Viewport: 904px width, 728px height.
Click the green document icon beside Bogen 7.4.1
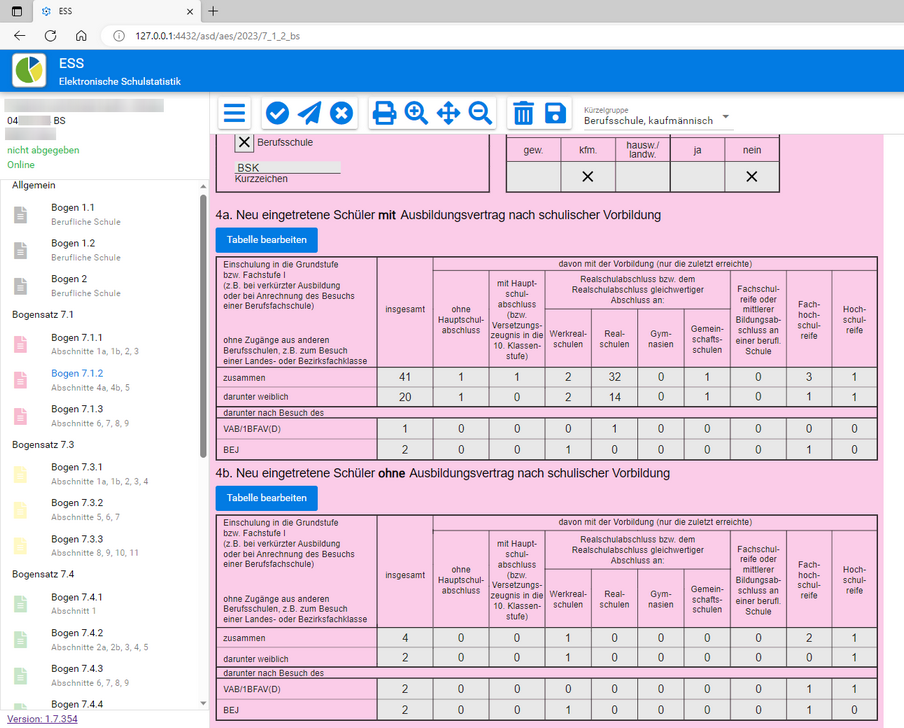point(20,603)
